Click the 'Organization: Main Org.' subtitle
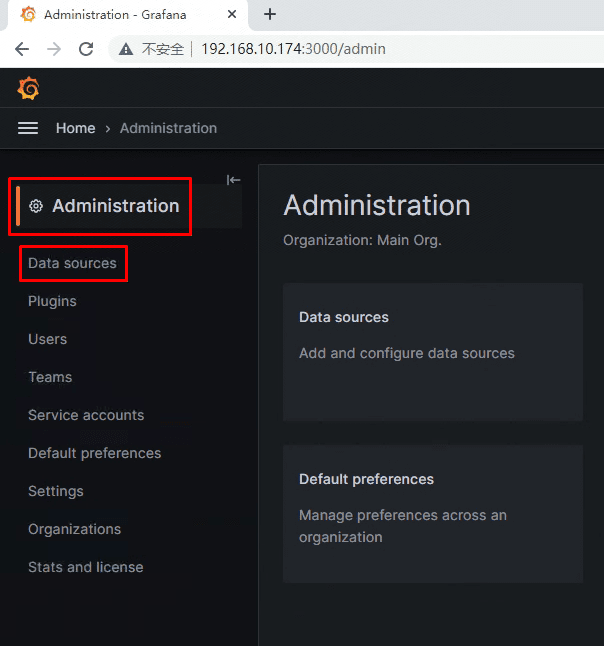This screenshot has width=604, height=646. [x=363, y=240]
